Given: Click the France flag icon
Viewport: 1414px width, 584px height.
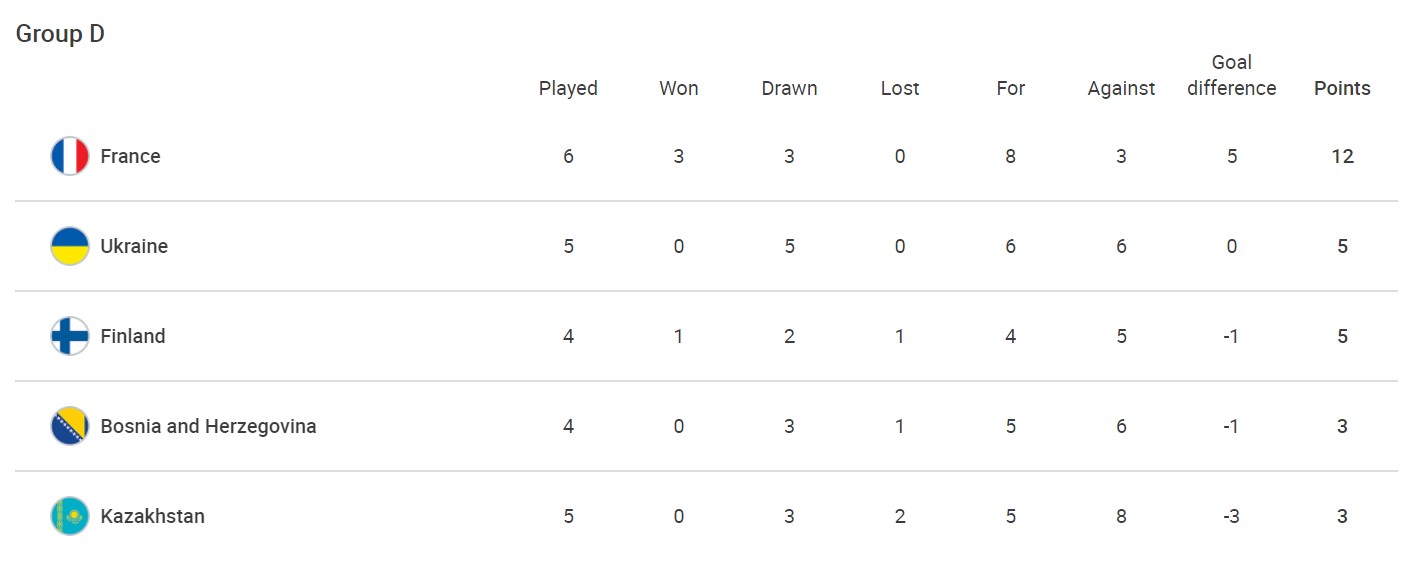Looking at the screenshot, I should (x=70, y=157).
